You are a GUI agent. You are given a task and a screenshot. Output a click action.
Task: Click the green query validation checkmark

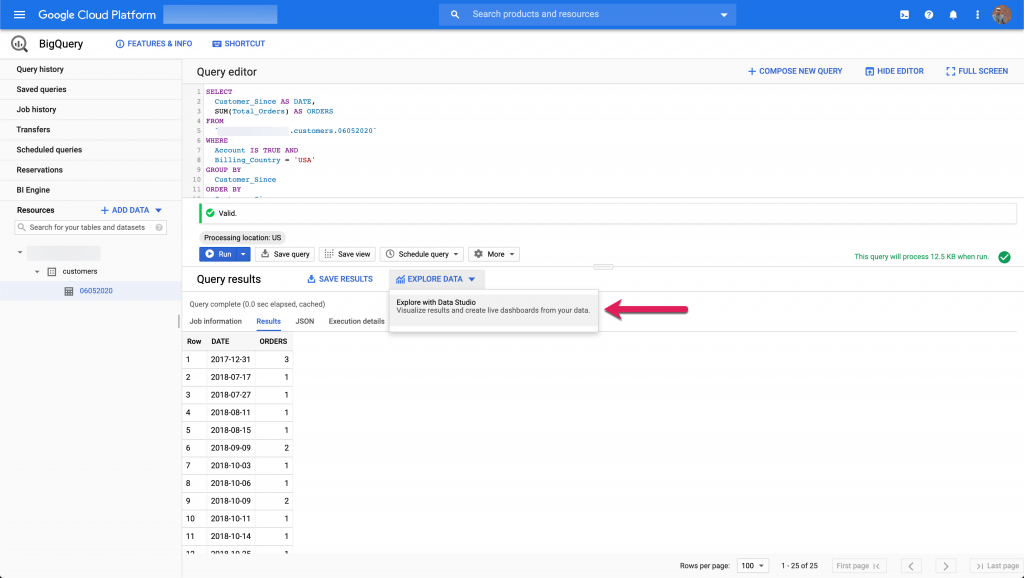point(1004,257)
